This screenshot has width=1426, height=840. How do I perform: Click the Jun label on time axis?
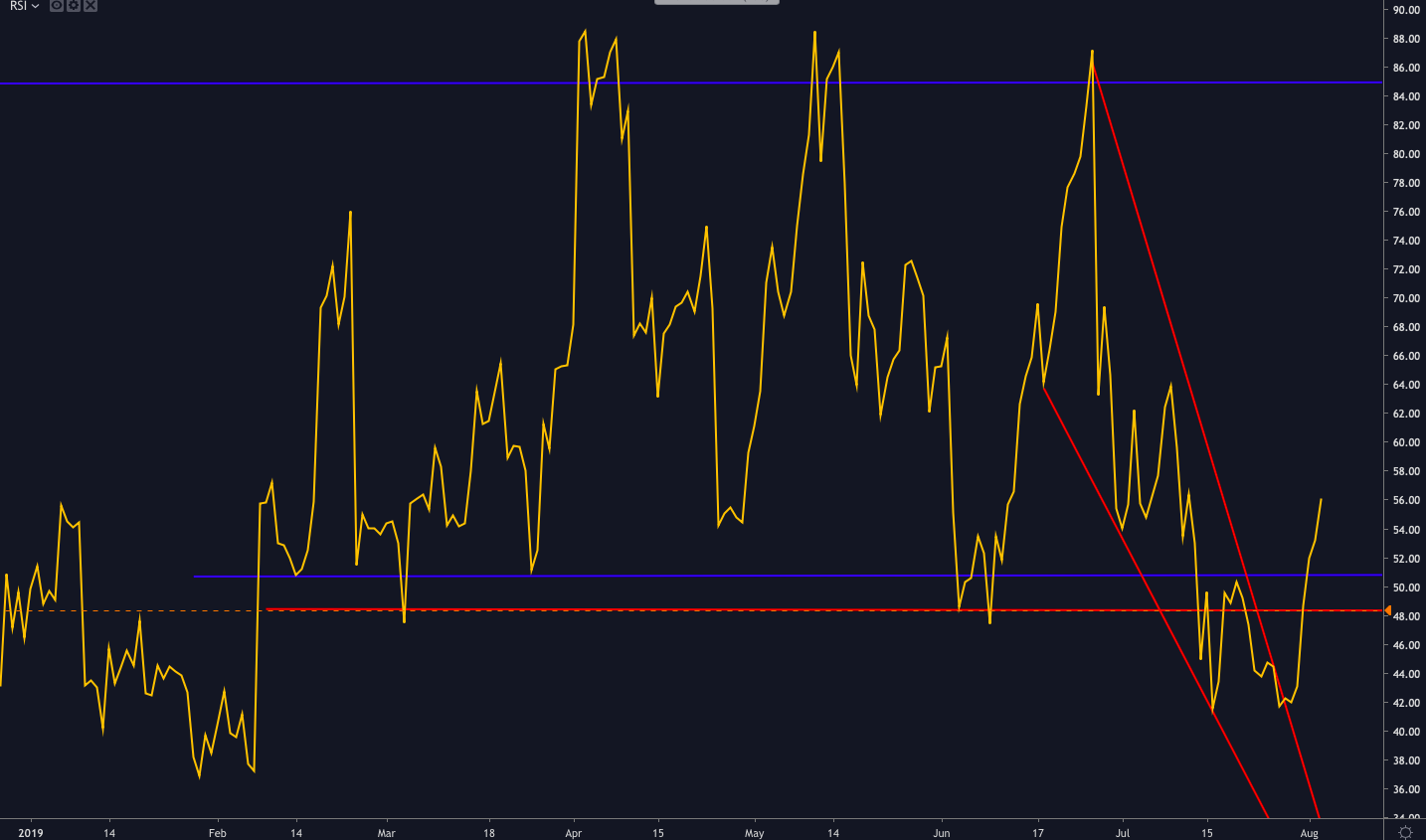coord(942,833)
